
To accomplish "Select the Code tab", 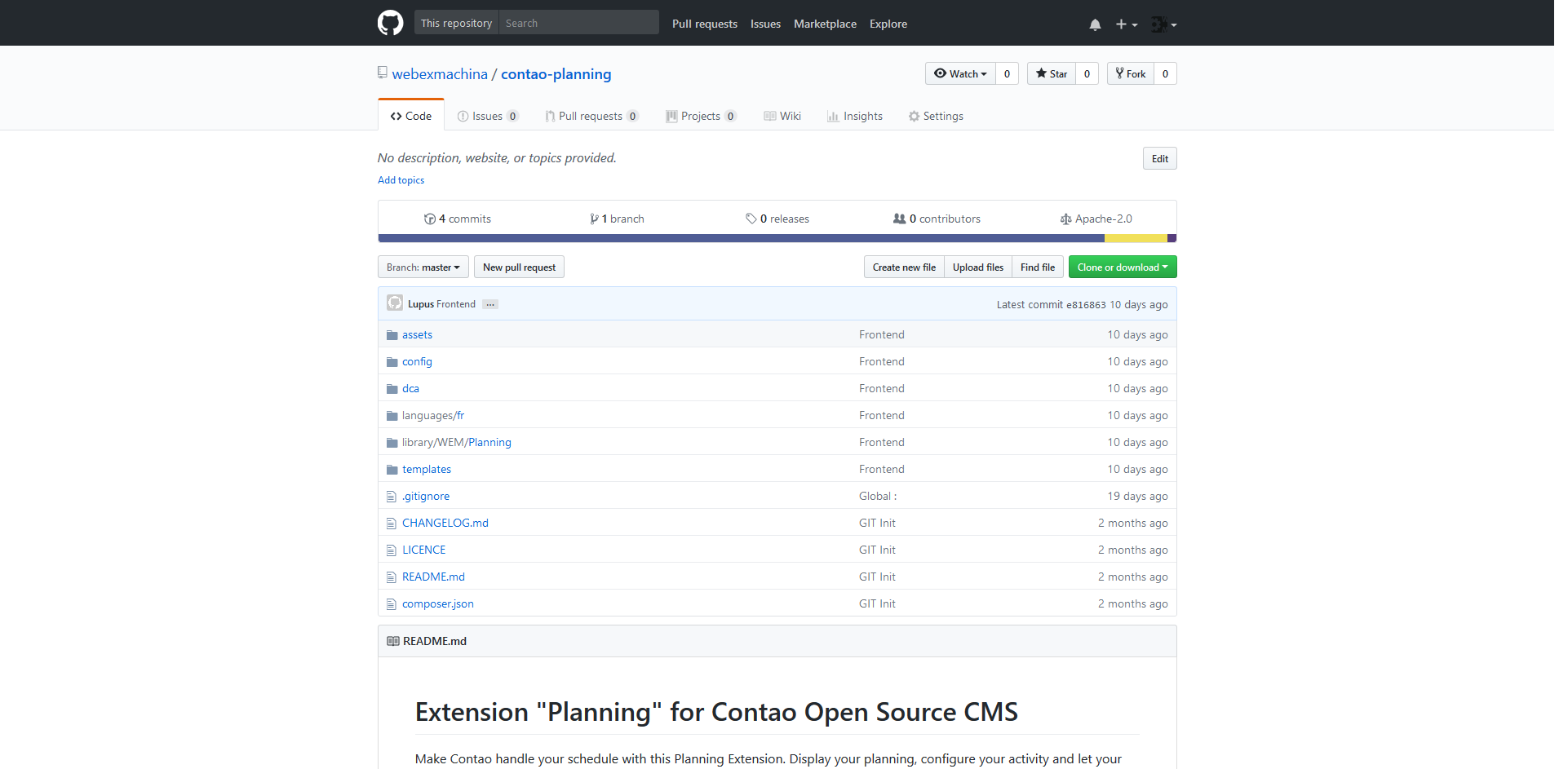I will [411, 116].
